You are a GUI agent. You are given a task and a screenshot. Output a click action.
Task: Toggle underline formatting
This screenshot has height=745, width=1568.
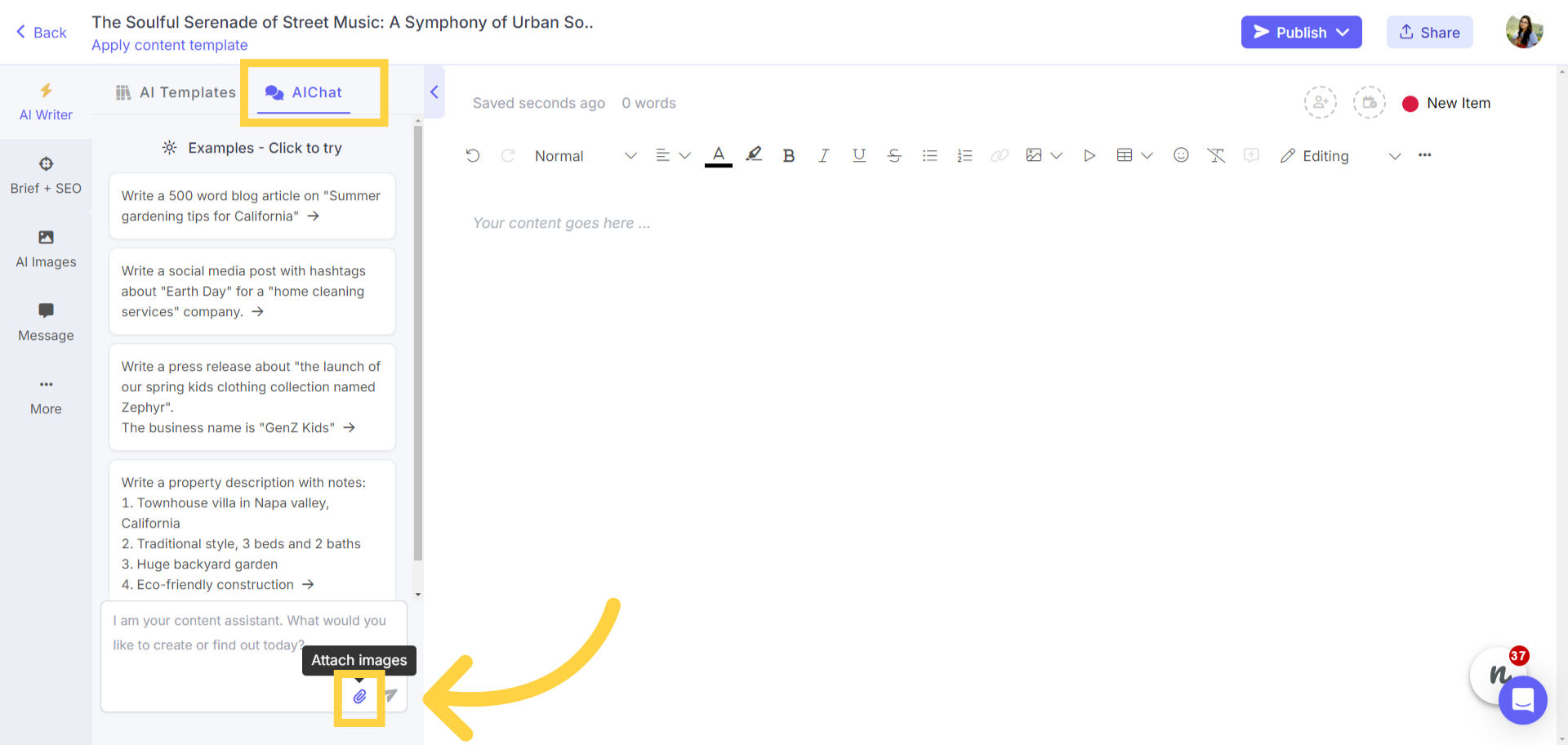pyautogui.click(x=859, y=155)
